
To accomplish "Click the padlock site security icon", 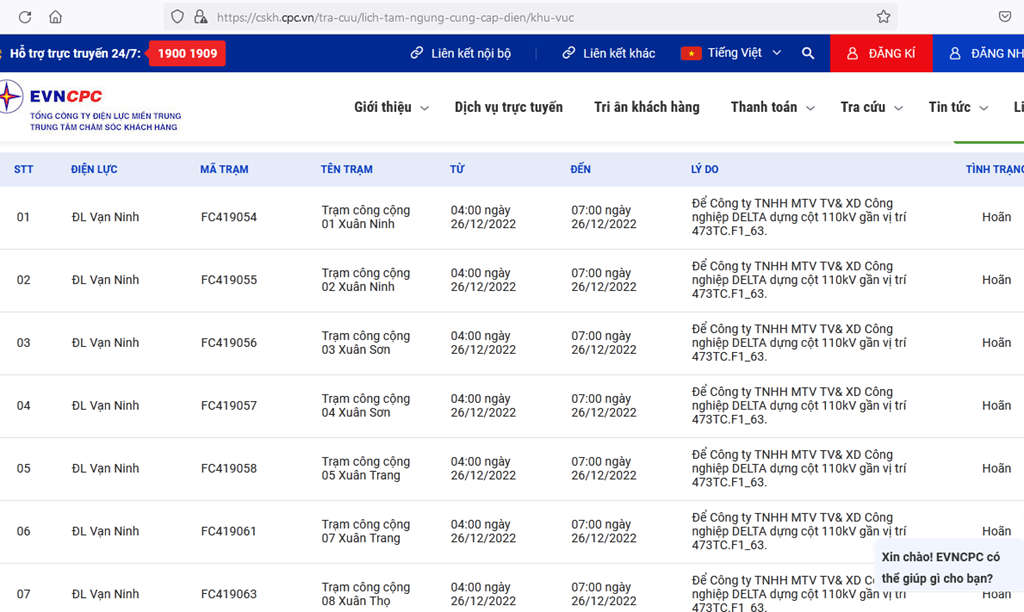I will coord(200,17).
